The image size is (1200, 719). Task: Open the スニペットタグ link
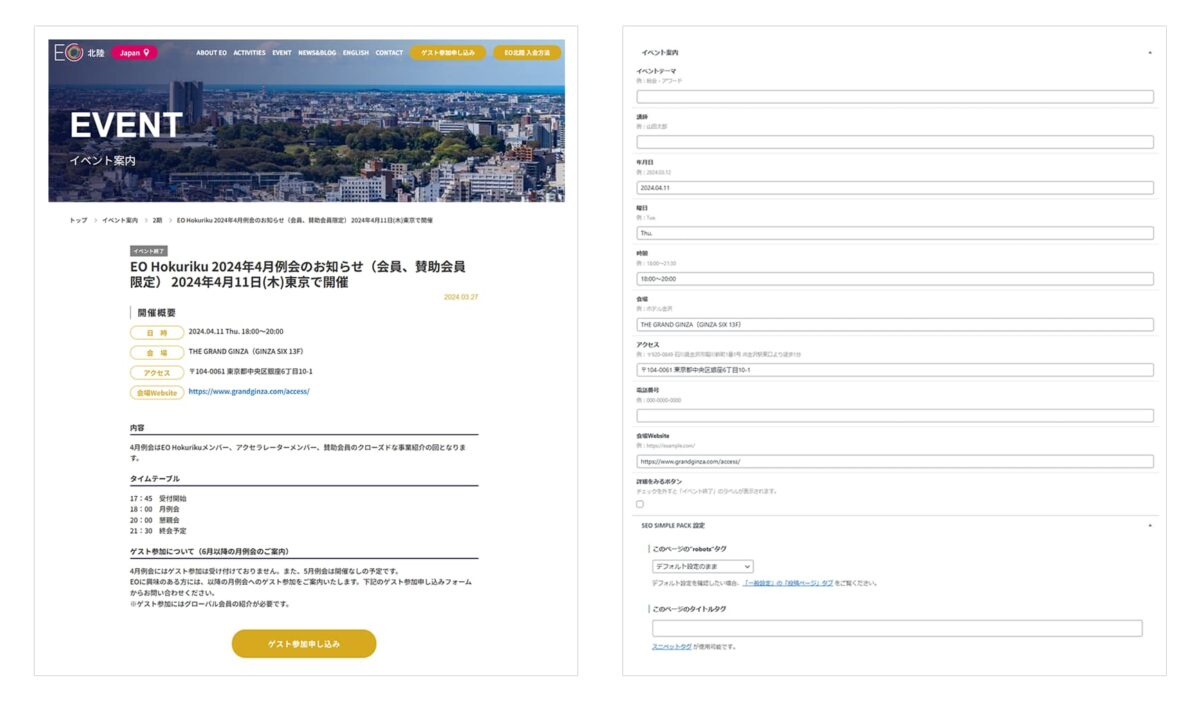pyautogui.click(x=671, y=647)
